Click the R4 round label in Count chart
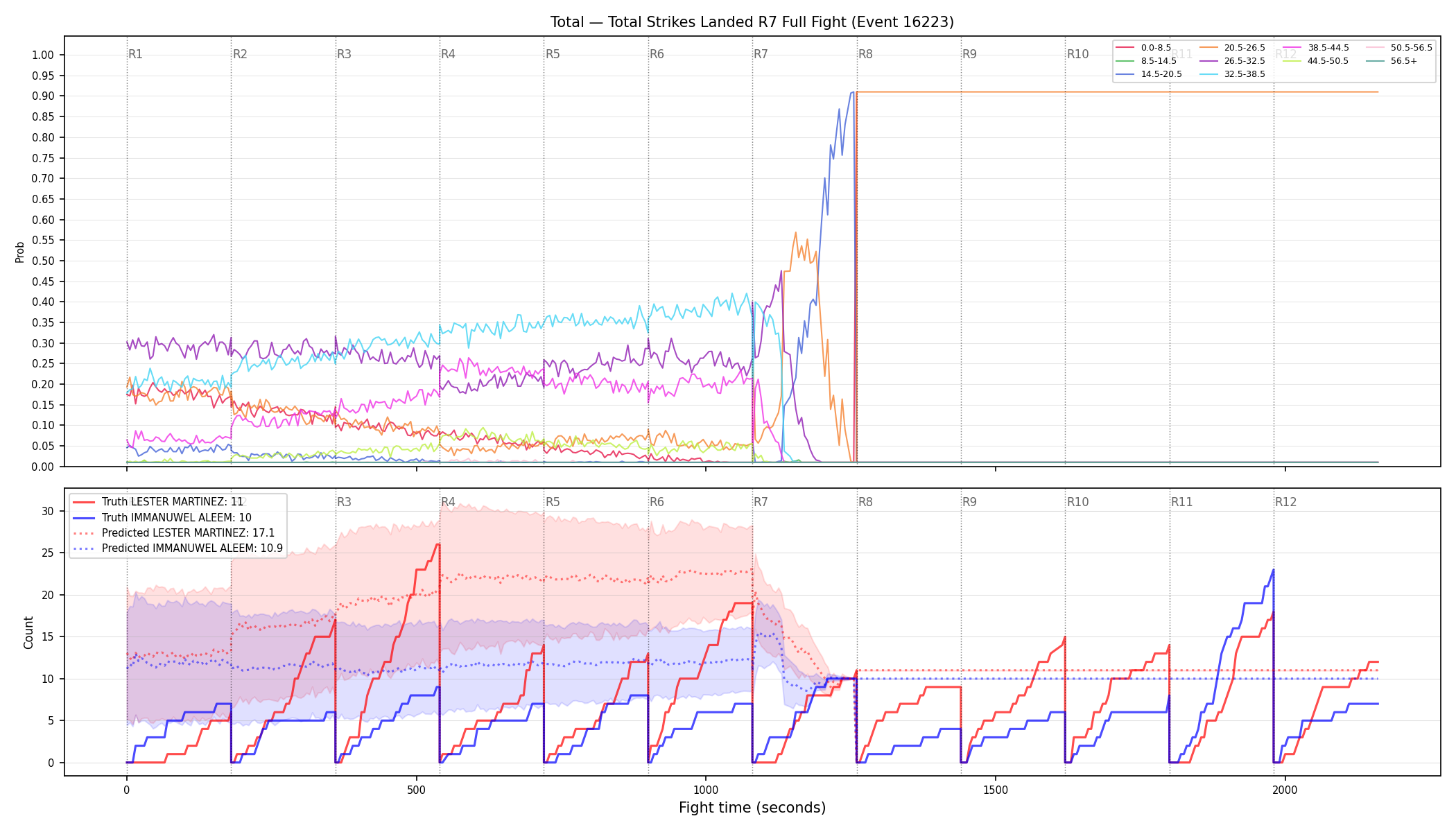The height and width of the screenshot is (832, 1456). click(448, 502)
